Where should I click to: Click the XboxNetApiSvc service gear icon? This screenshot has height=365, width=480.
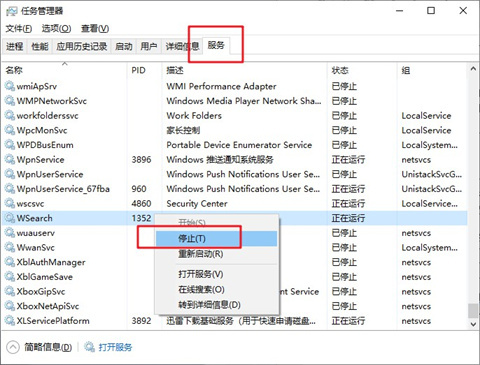coord(10,306)
